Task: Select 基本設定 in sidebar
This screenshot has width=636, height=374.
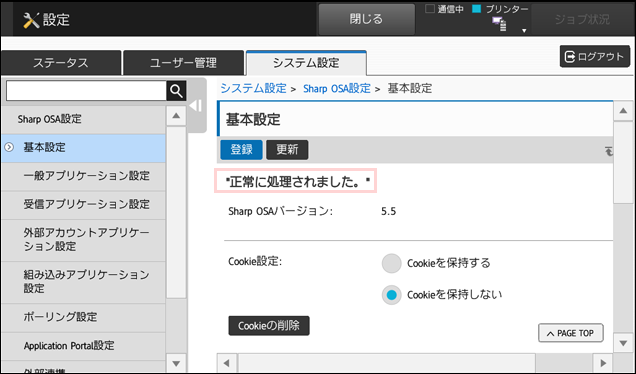Action: [84, 148]
